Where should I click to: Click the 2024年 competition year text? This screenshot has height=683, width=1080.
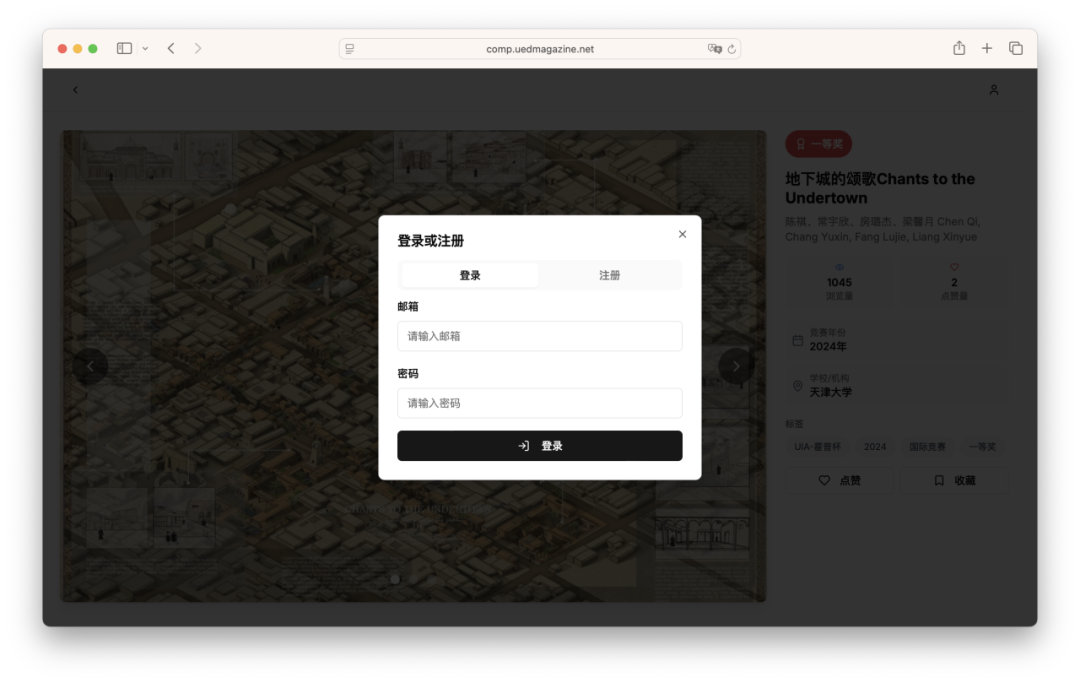[x=828, y=346]
